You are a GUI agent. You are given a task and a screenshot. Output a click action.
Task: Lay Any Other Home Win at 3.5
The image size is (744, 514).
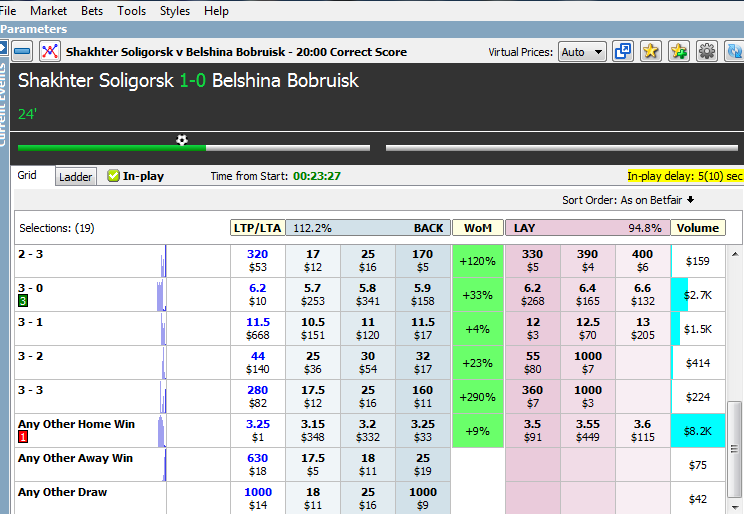[x=533, y=430]
